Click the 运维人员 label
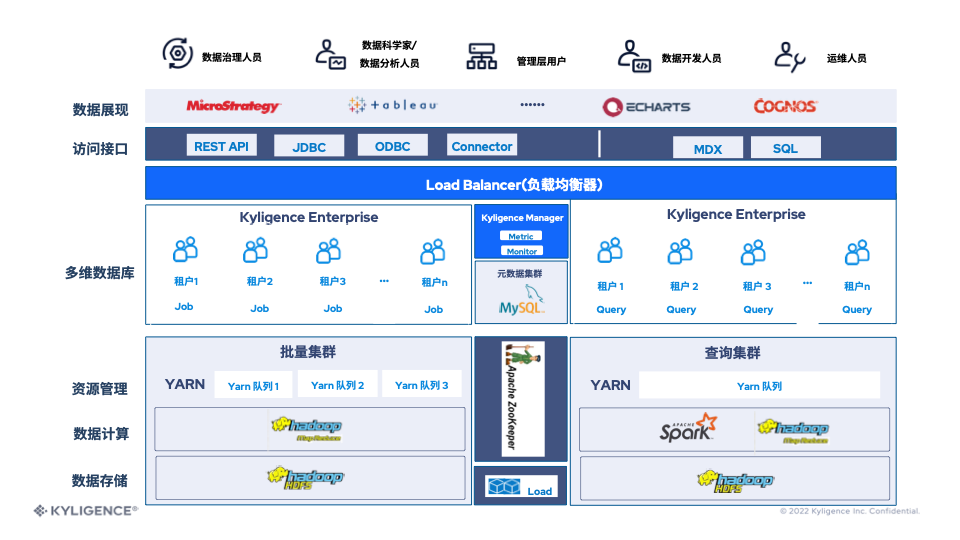The height and width of the screenshot is (540, 960). point(847,58)
